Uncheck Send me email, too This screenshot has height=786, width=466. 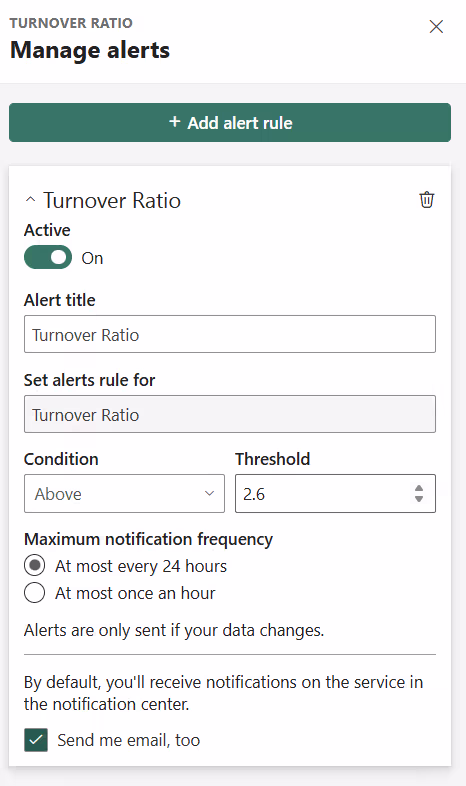point(36,740)
